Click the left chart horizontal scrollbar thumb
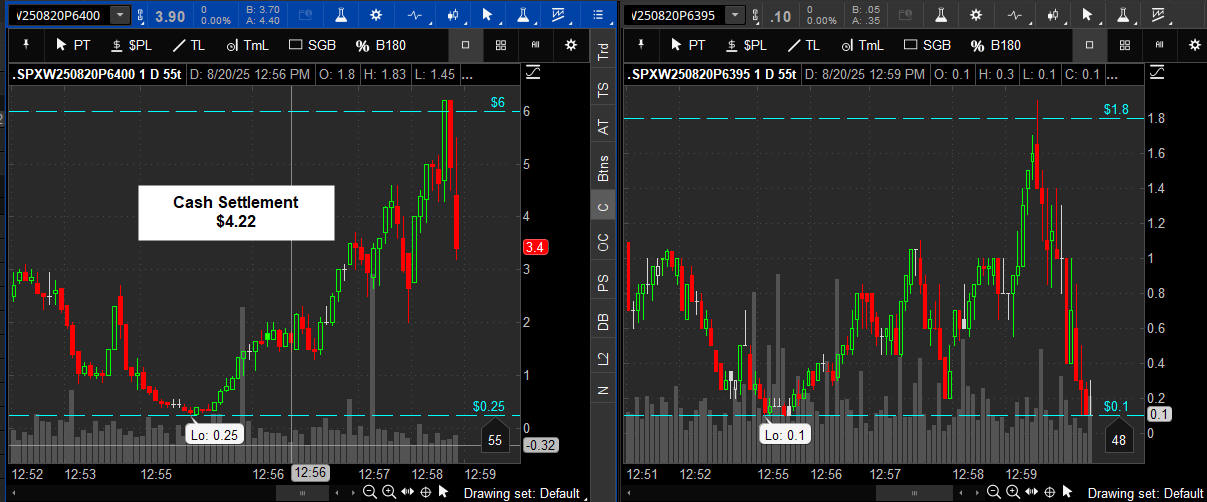The width and height of the screenshot is (1207, 502). click(x=302, y=492)
